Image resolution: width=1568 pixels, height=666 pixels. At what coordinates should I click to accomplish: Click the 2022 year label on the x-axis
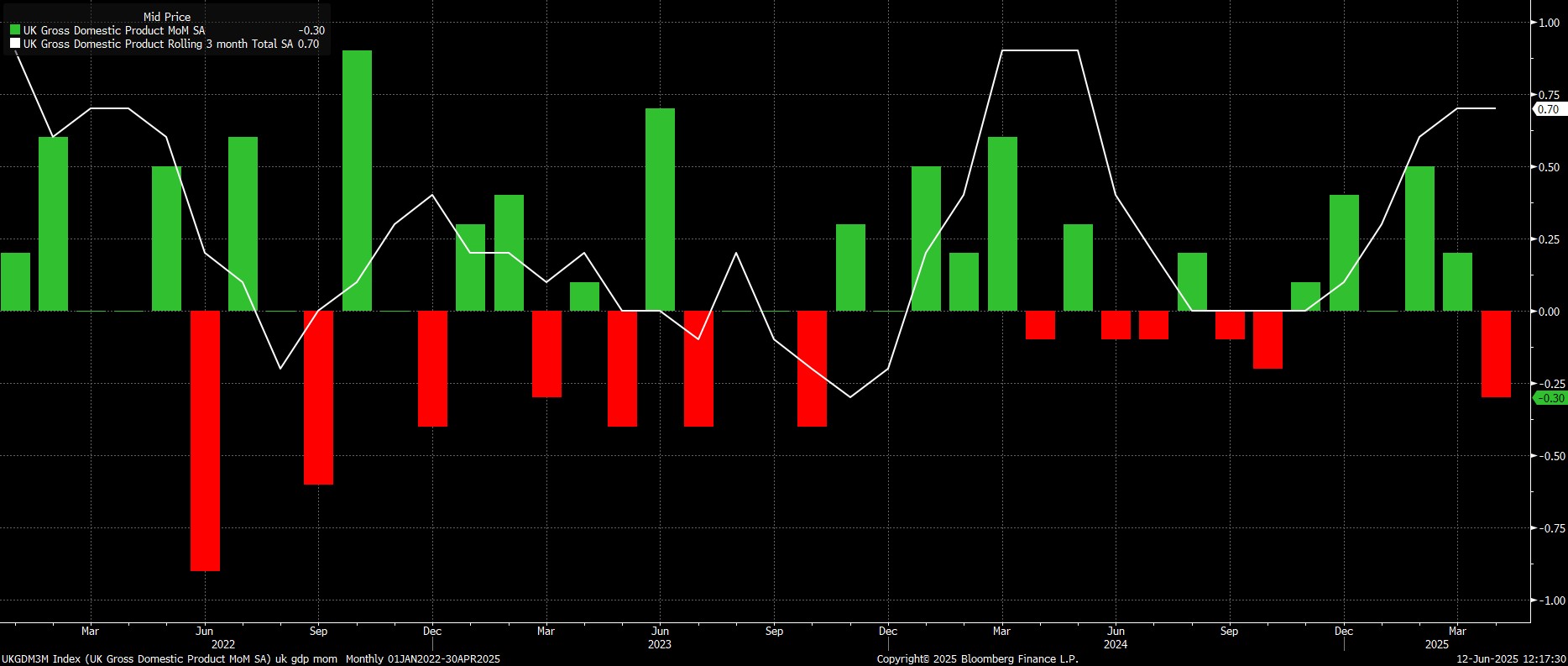point(223,645)
